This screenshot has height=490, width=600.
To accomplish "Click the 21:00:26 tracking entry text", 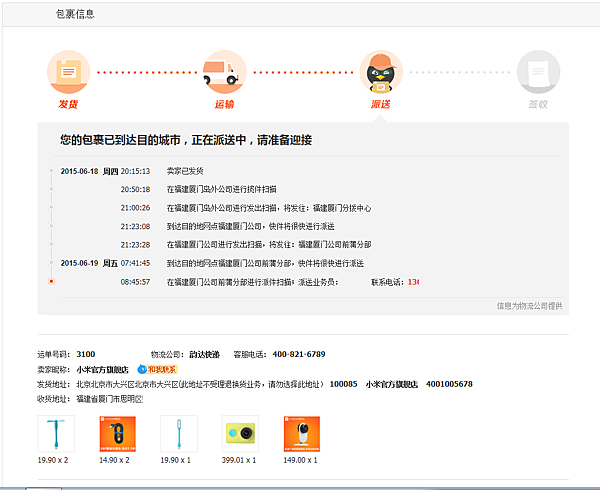I will [x=269, y=208].
